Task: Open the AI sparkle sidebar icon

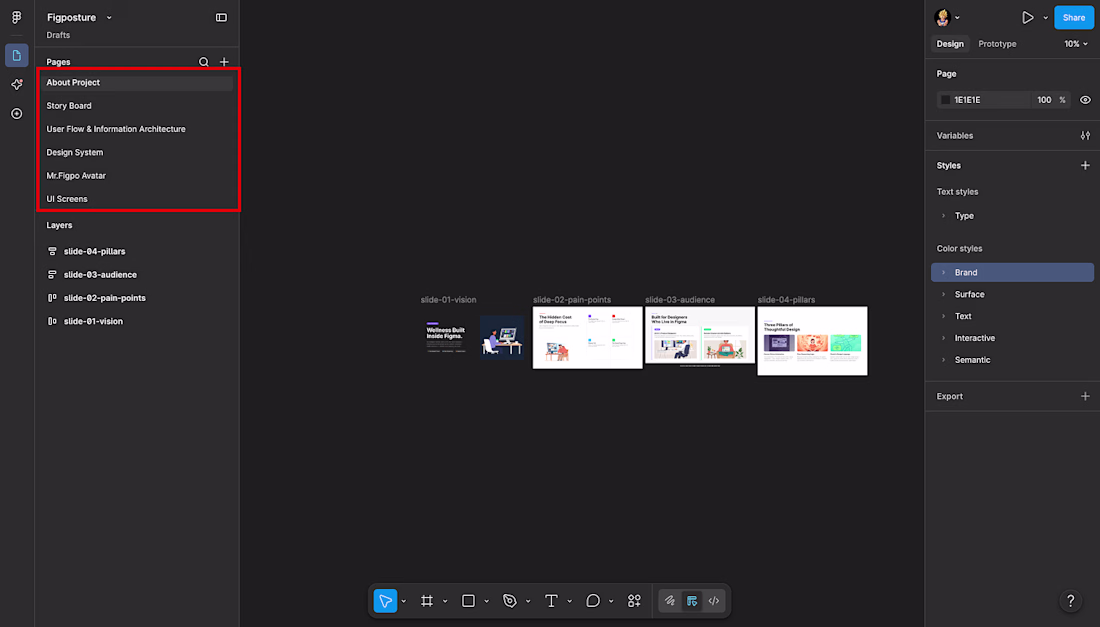Action: (x=17, y=84)
